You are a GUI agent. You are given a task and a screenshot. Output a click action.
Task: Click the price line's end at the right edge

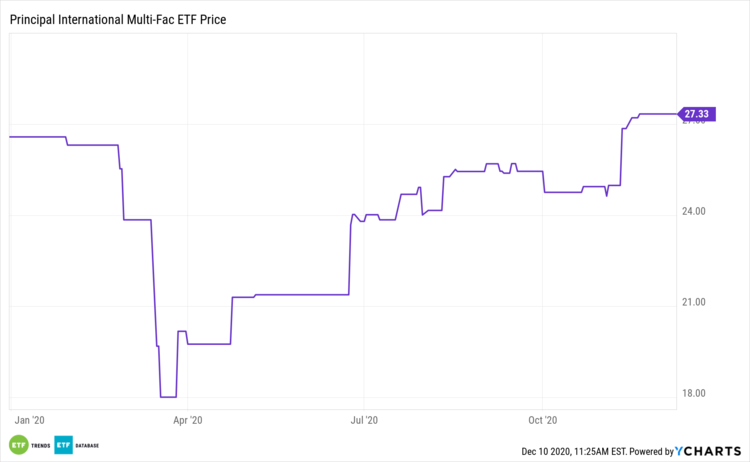676,114
